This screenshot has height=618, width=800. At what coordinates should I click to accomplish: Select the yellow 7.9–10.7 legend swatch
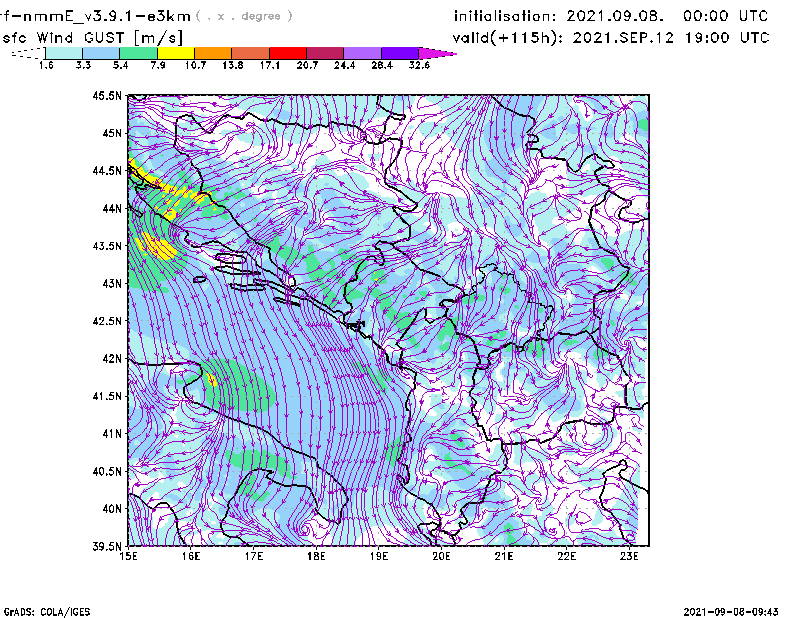pyautogui.click(x=176, y=53)
